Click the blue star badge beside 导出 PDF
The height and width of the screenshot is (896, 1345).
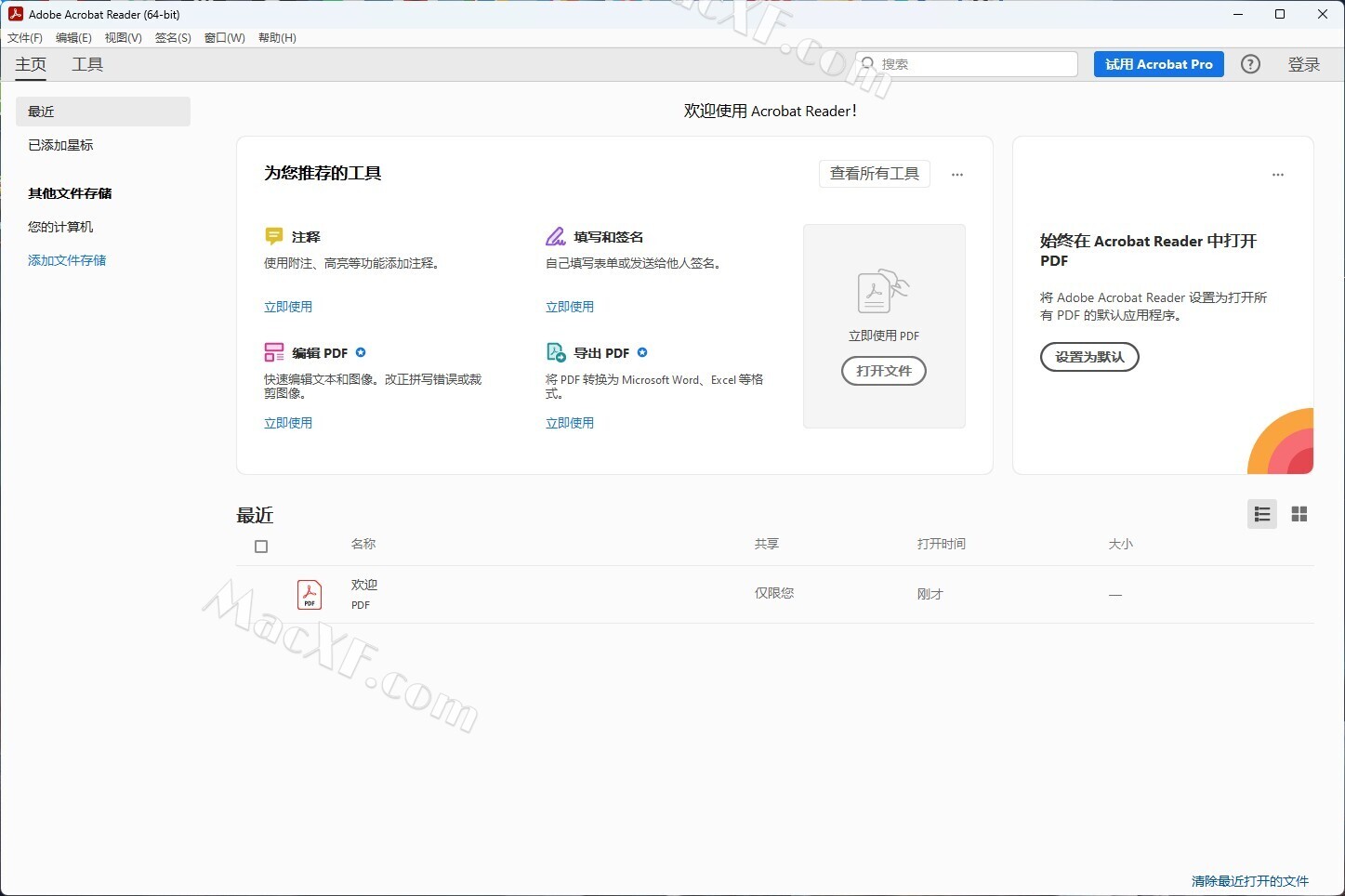tap(642, 352)
